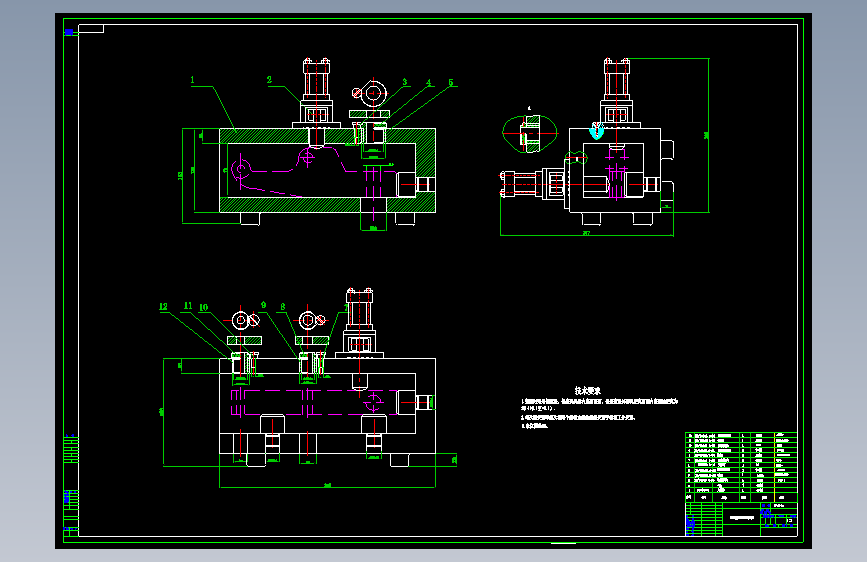The image size is (867, 562).
Task: Select part balloon number 11
Action: [188, 306]
